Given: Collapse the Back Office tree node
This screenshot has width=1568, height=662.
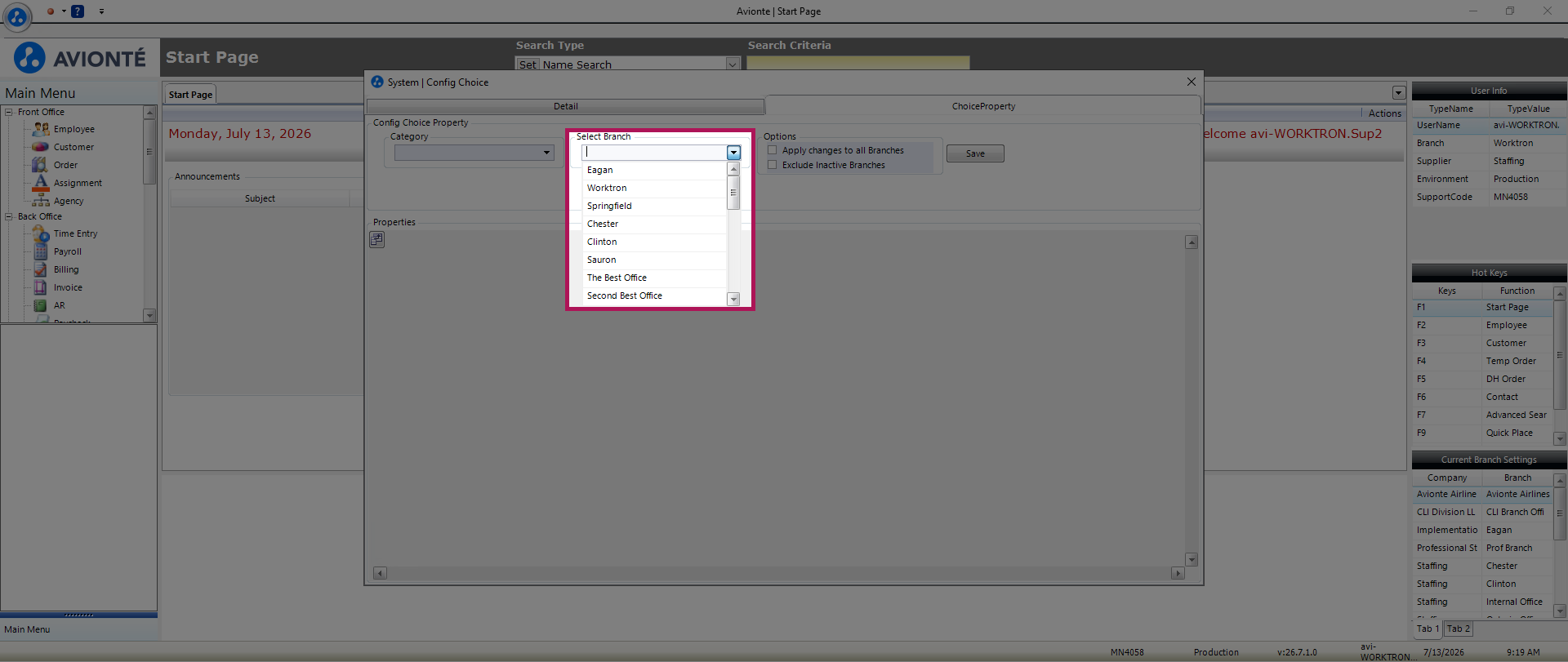Looking at the screenshot, I should pyautogui.click(x=9, y=216).
